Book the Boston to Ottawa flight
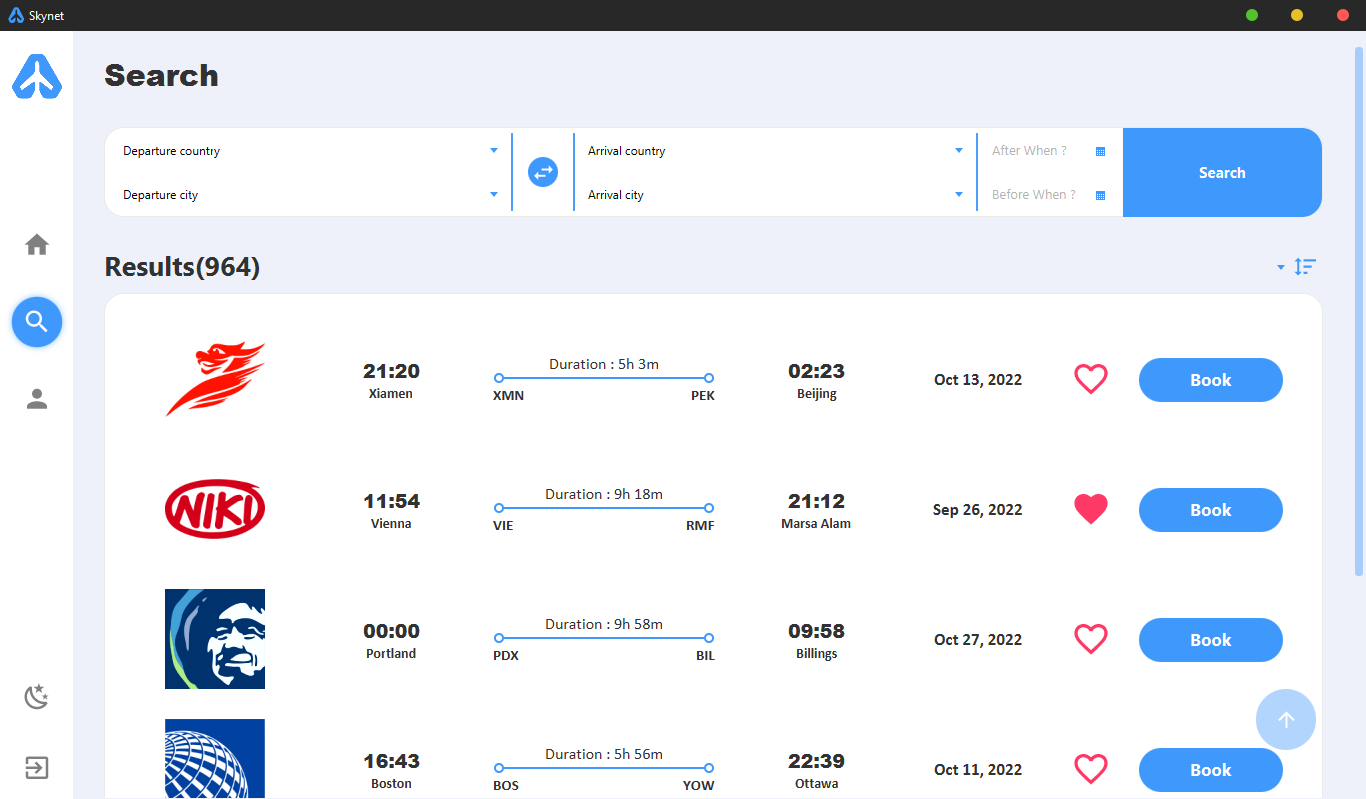The width and height of the screenshot is (1366, 799). [x=1211, y=770]
